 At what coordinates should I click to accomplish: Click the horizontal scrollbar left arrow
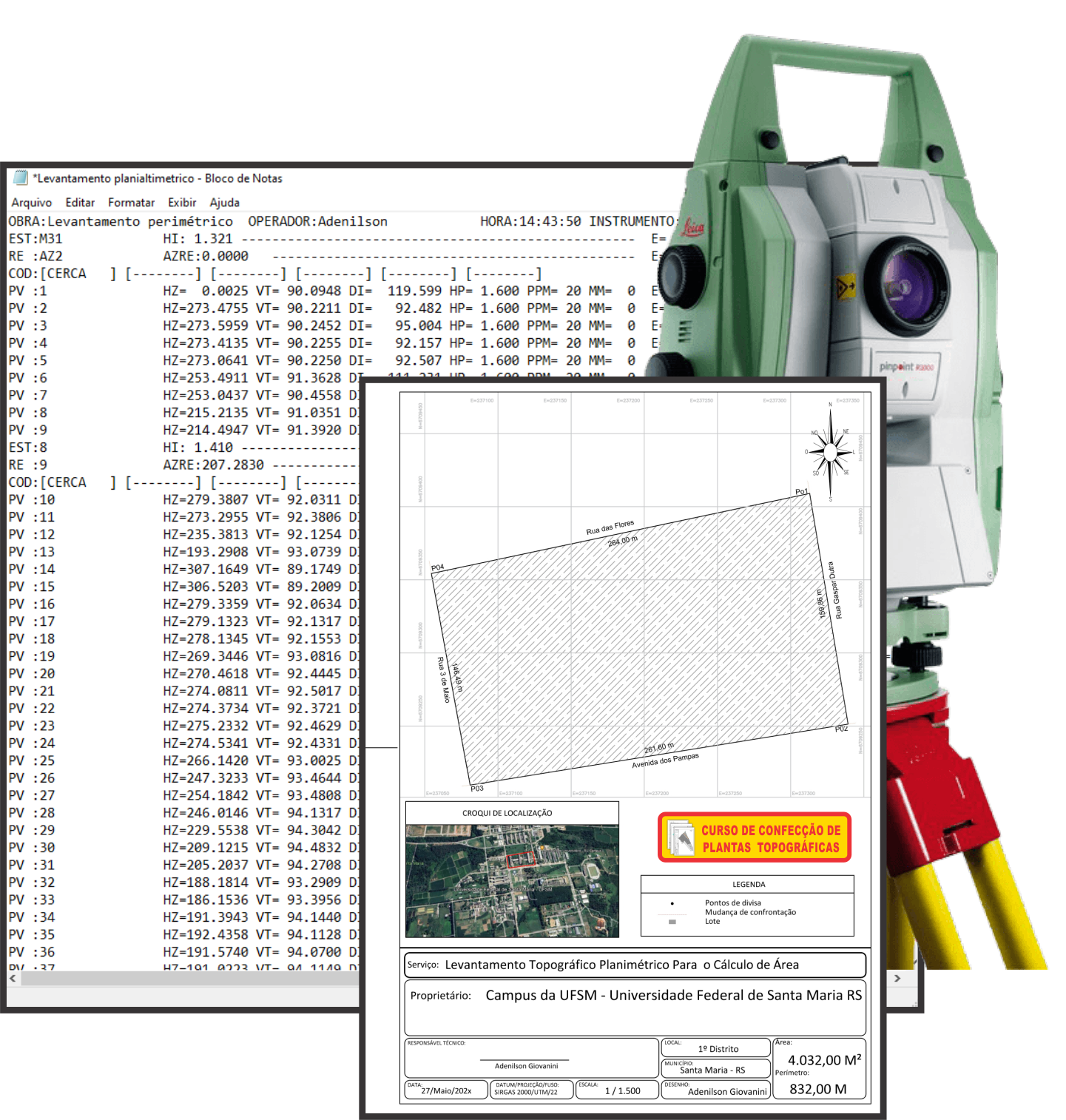click(x=13, y=978)
